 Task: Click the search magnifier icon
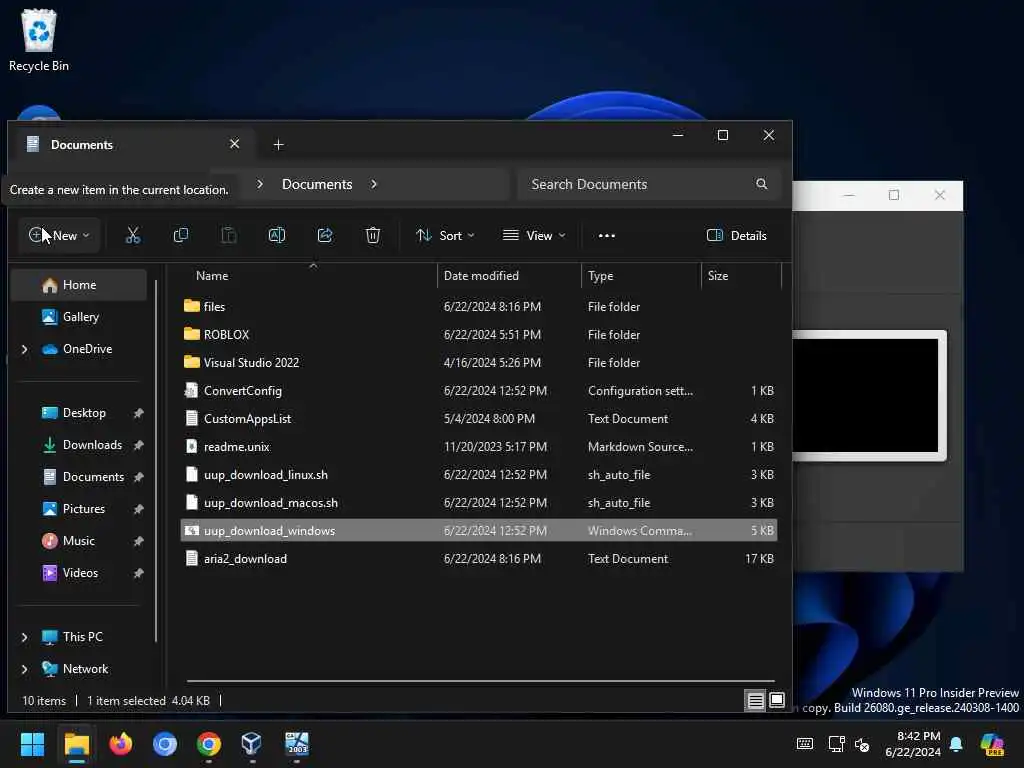coord(761,184)
